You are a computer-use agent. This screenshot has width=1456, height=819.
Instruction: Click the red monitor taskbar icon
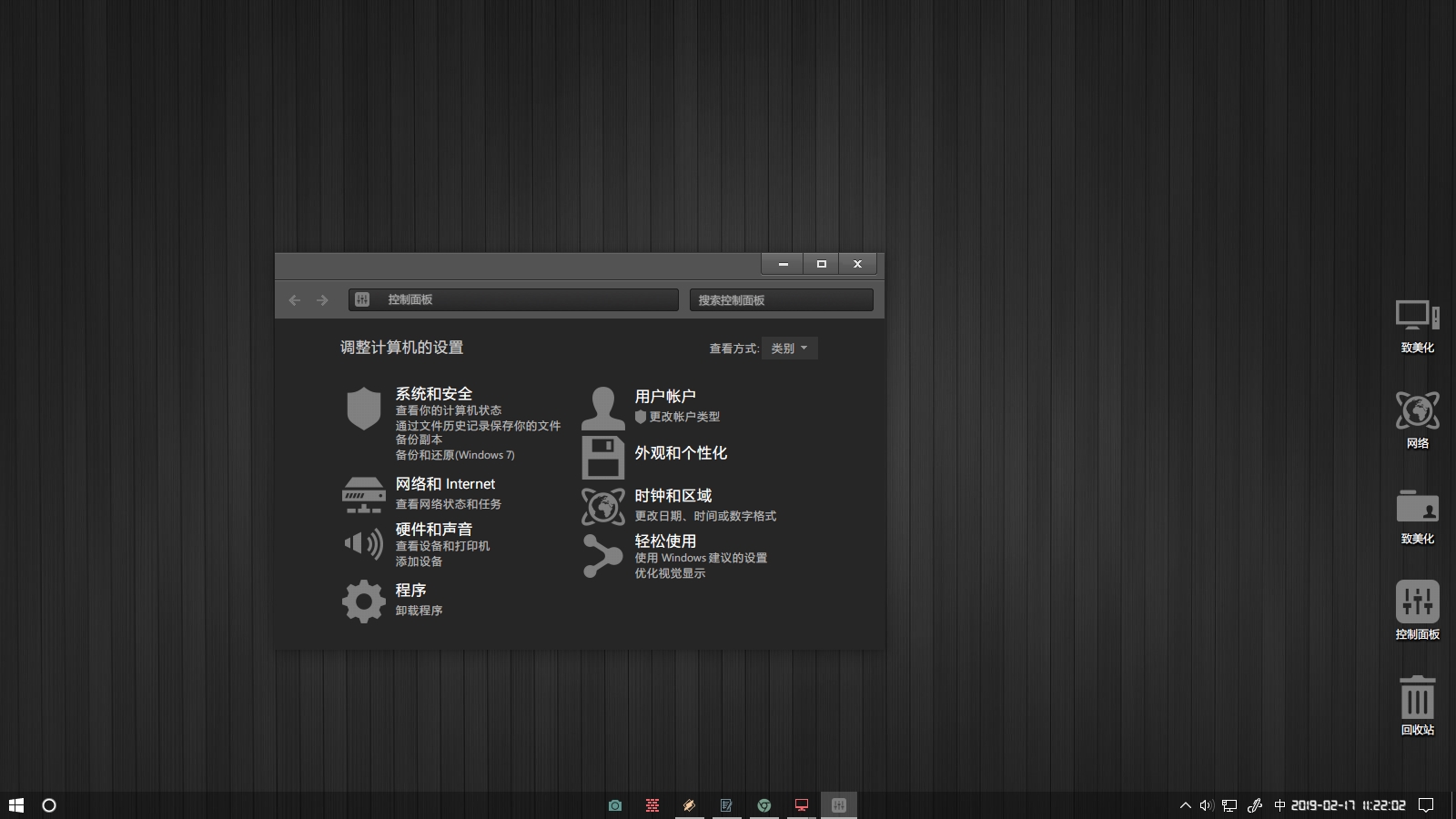pyautogui.click(x=801, y=805)
